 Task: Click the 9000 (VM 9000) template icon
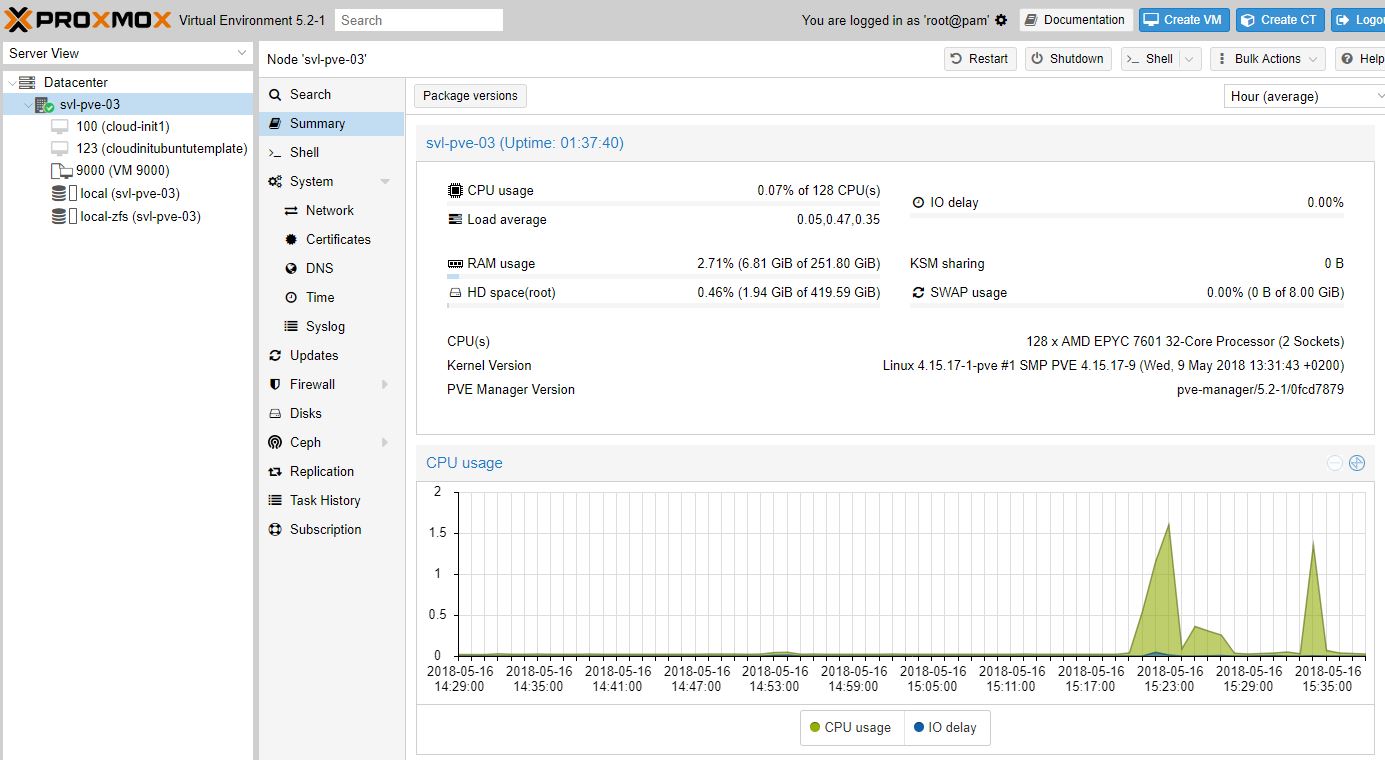coord(61,171)
